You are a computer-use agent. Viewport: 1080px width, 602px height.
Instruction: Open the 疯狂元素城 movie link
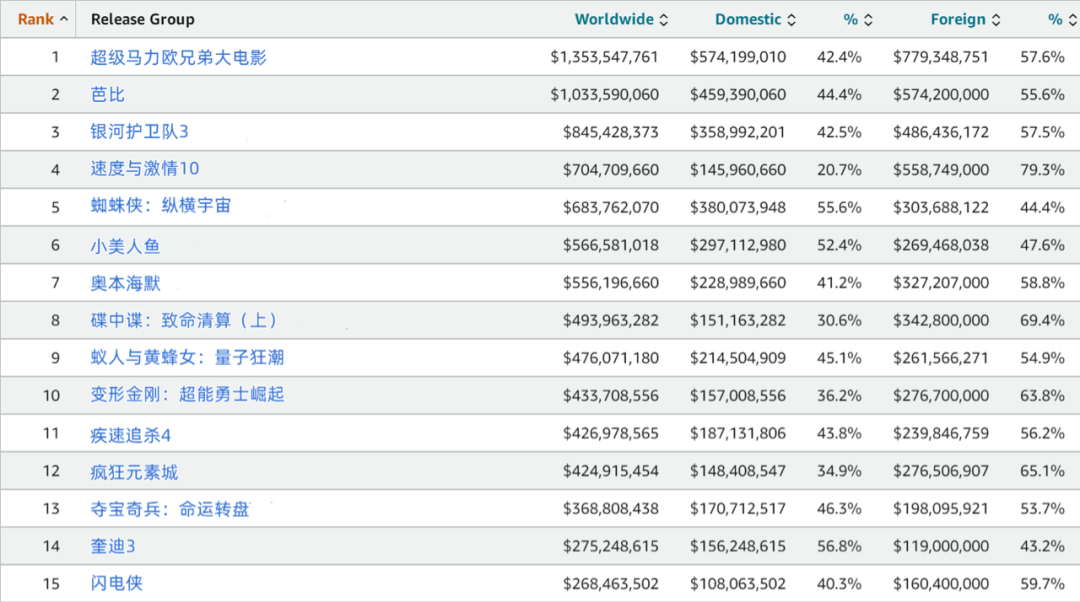pos(134,471)
